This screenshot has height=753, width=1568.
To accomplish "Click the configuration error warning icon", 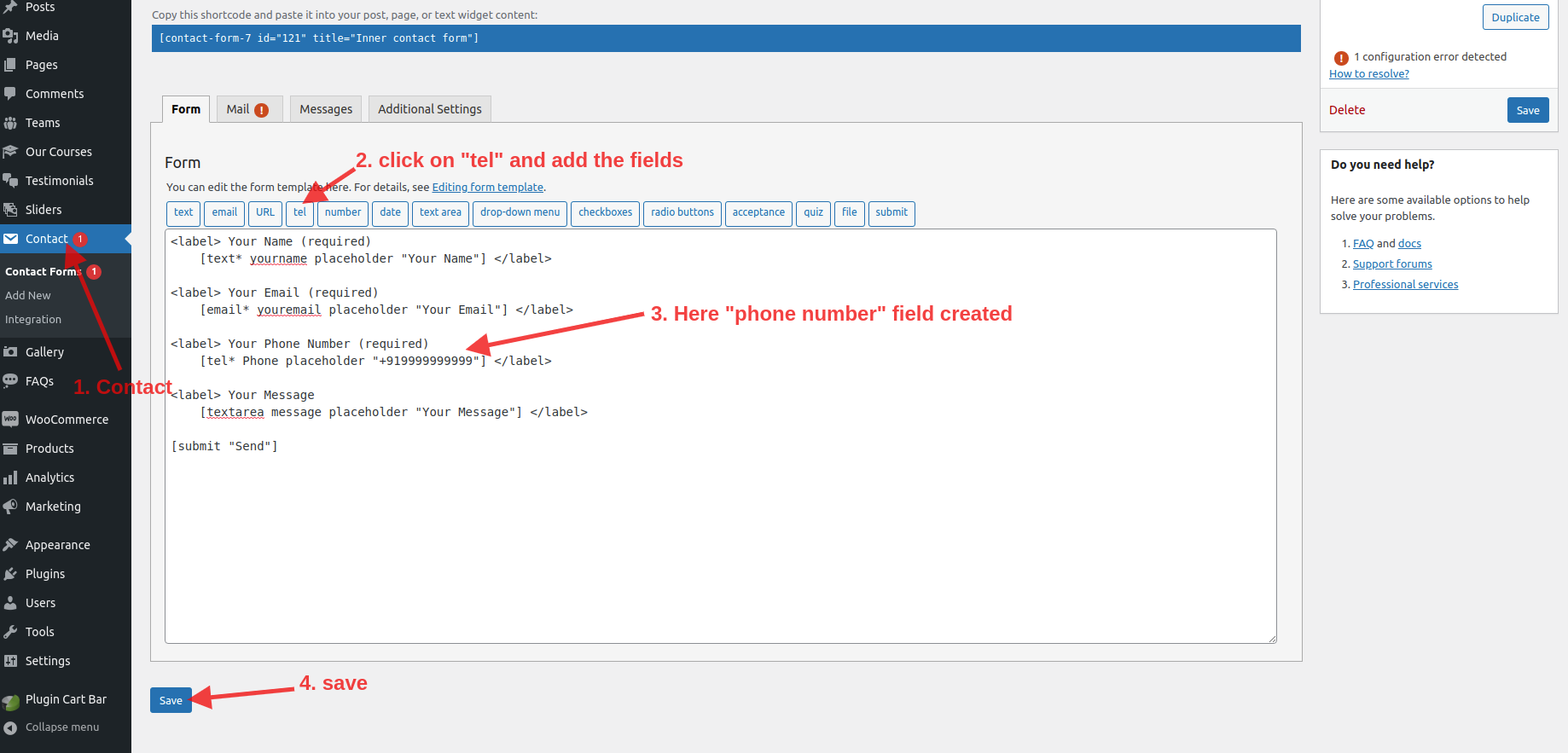I will [x=1341, y=58].
